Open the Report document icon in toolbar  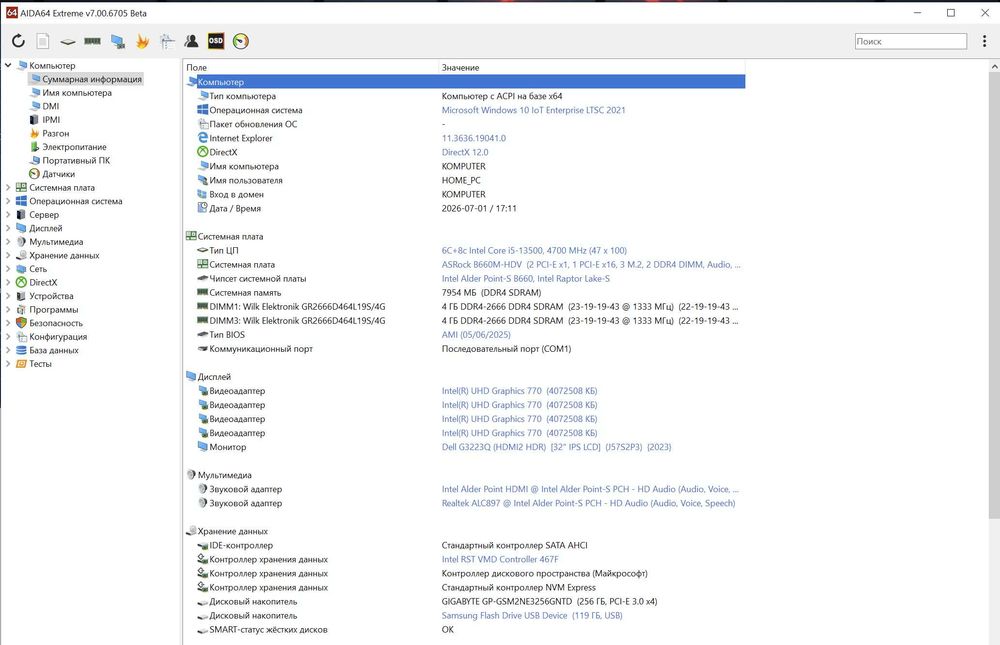[43, 41]
